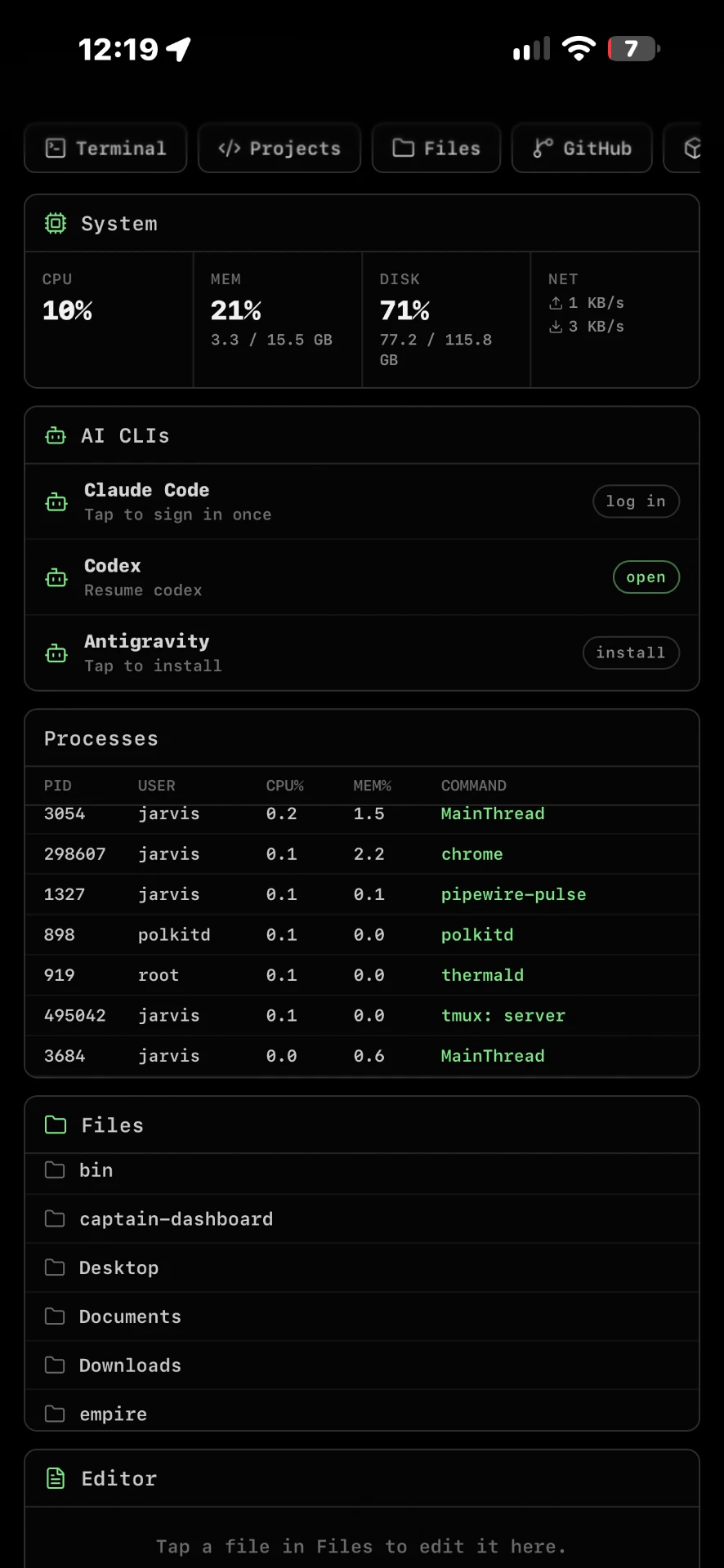Click the thermald process command
The width and height of the screenshot is (724, 1568).
(x=483, y=975)
